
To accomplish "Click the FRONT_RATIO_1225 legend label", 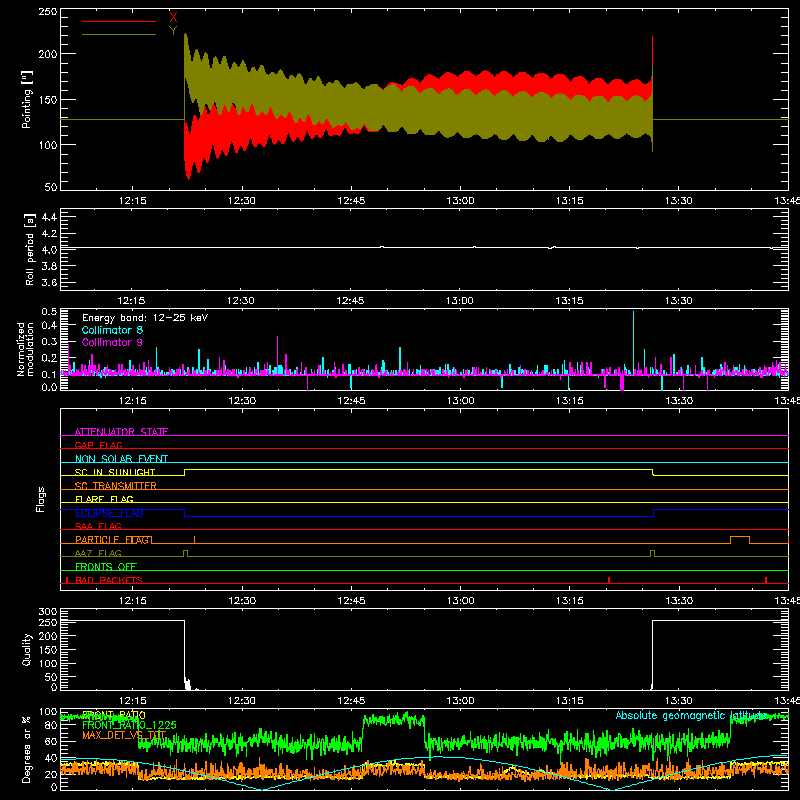I will click(129, 725).
